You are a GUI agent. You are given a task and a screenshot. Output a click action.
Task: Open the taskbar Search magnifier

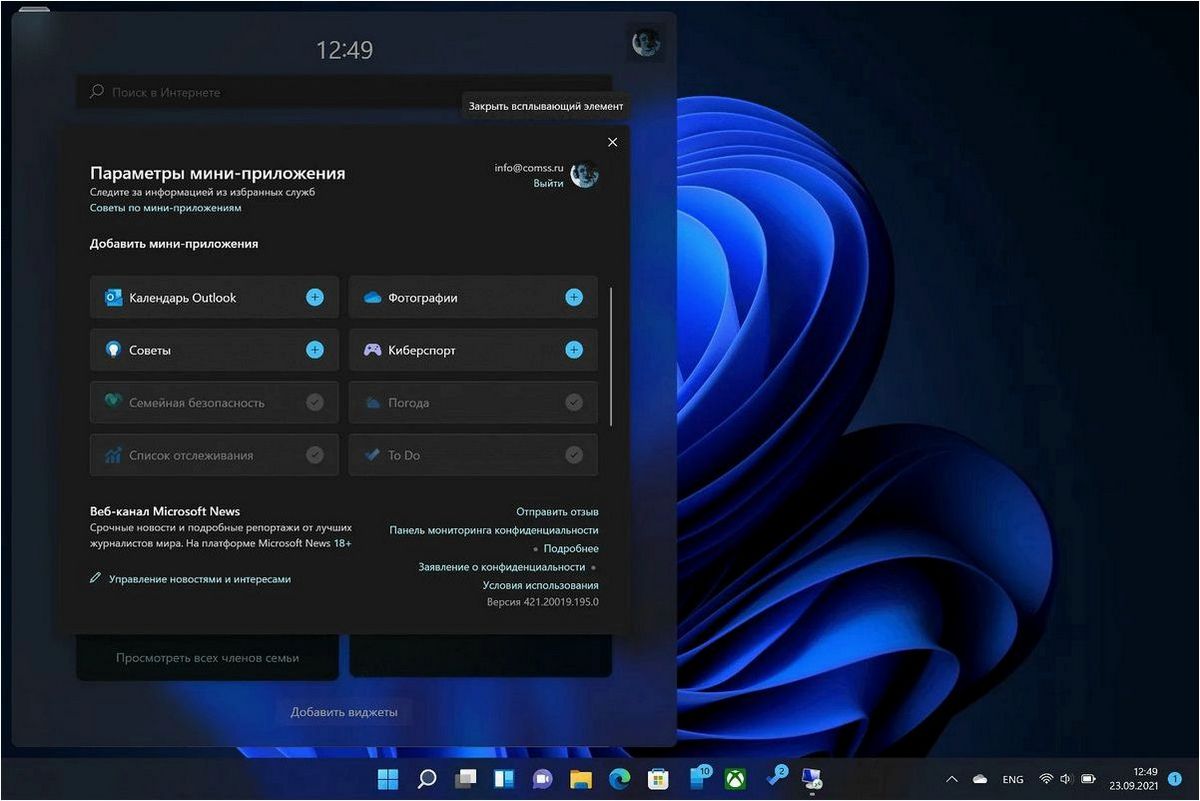[x=427, y=779]
